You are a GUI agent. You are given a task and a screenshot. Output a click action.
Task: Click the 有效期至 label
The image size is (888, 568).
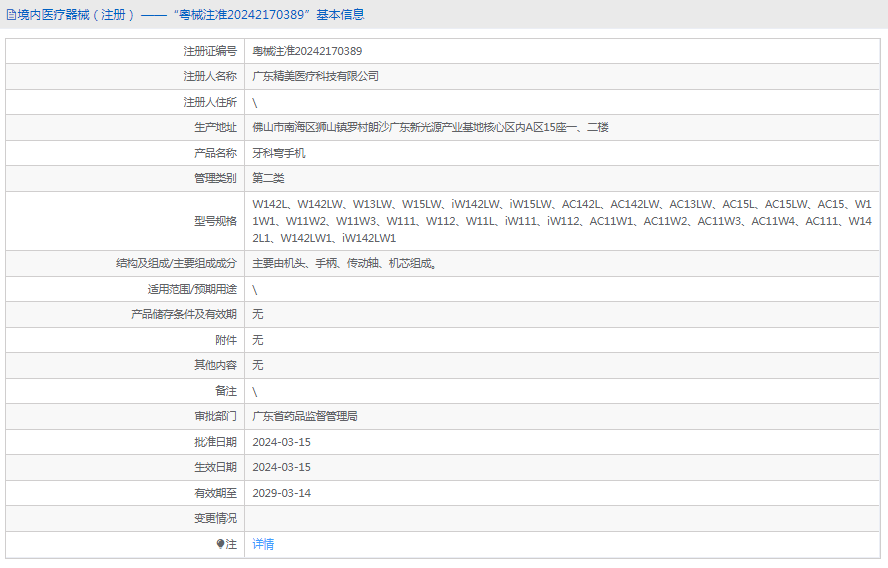coord(215,493)
